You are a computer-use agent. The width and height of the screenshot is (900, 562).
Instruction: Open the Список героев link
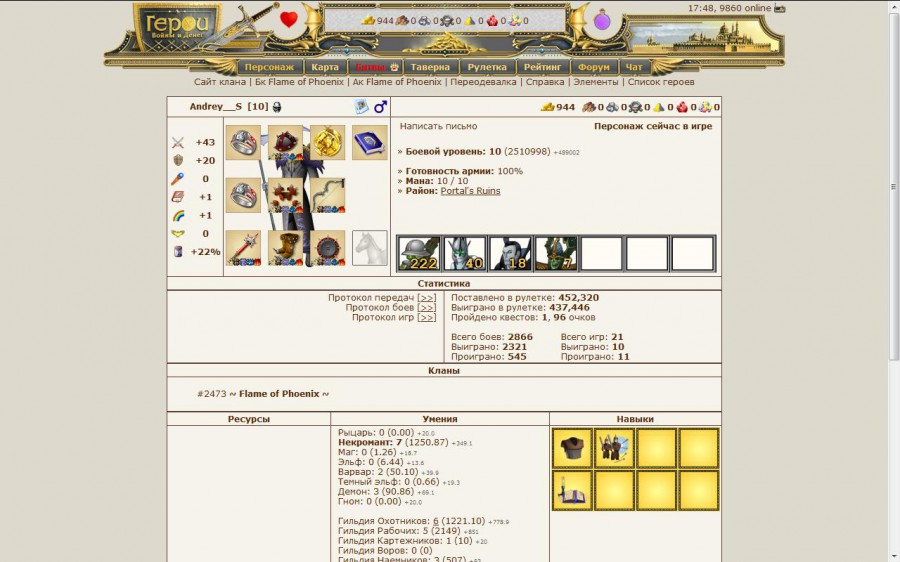click(x=661, y=82)
